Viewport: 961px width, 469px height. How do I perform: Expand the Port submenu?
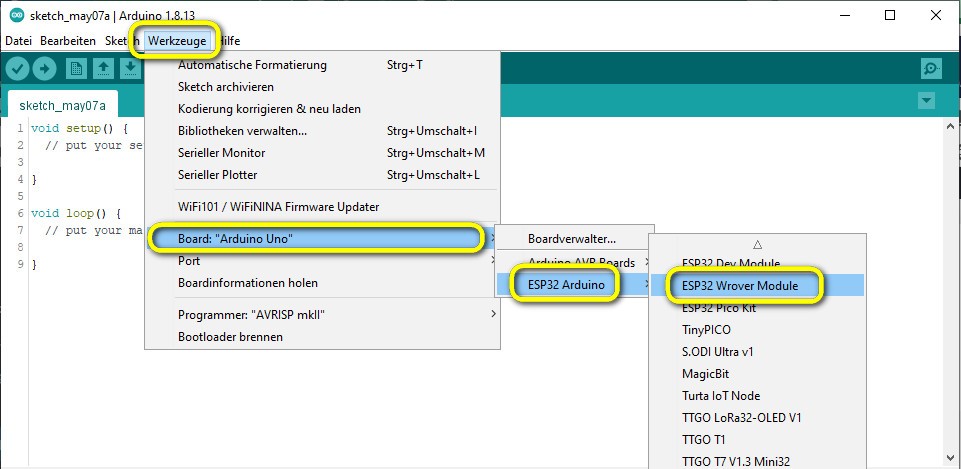click(x=322, y=261)
